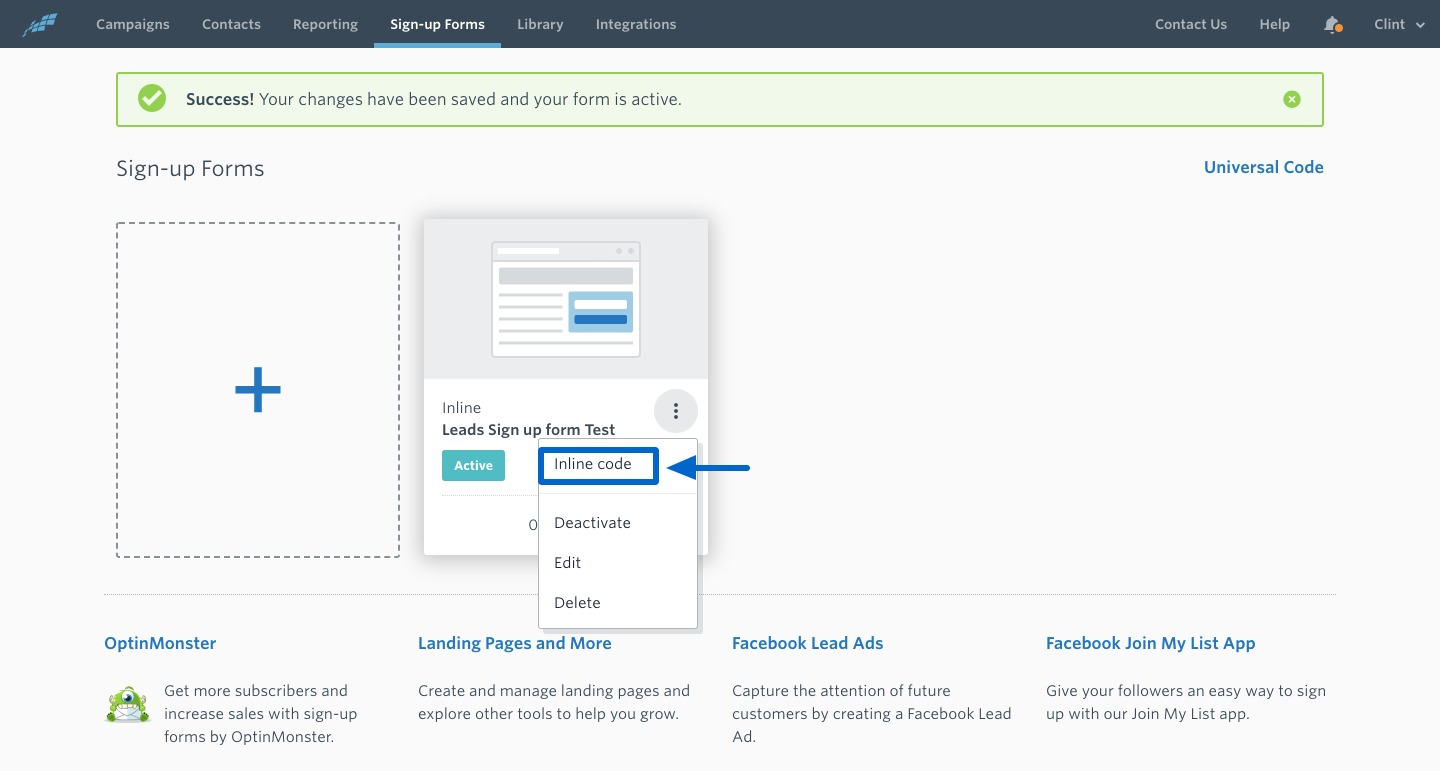Viewport: 1440px width, 771px height.
Task: Select the Sign-up Forms tab
Action: click(x=437, y=24)
